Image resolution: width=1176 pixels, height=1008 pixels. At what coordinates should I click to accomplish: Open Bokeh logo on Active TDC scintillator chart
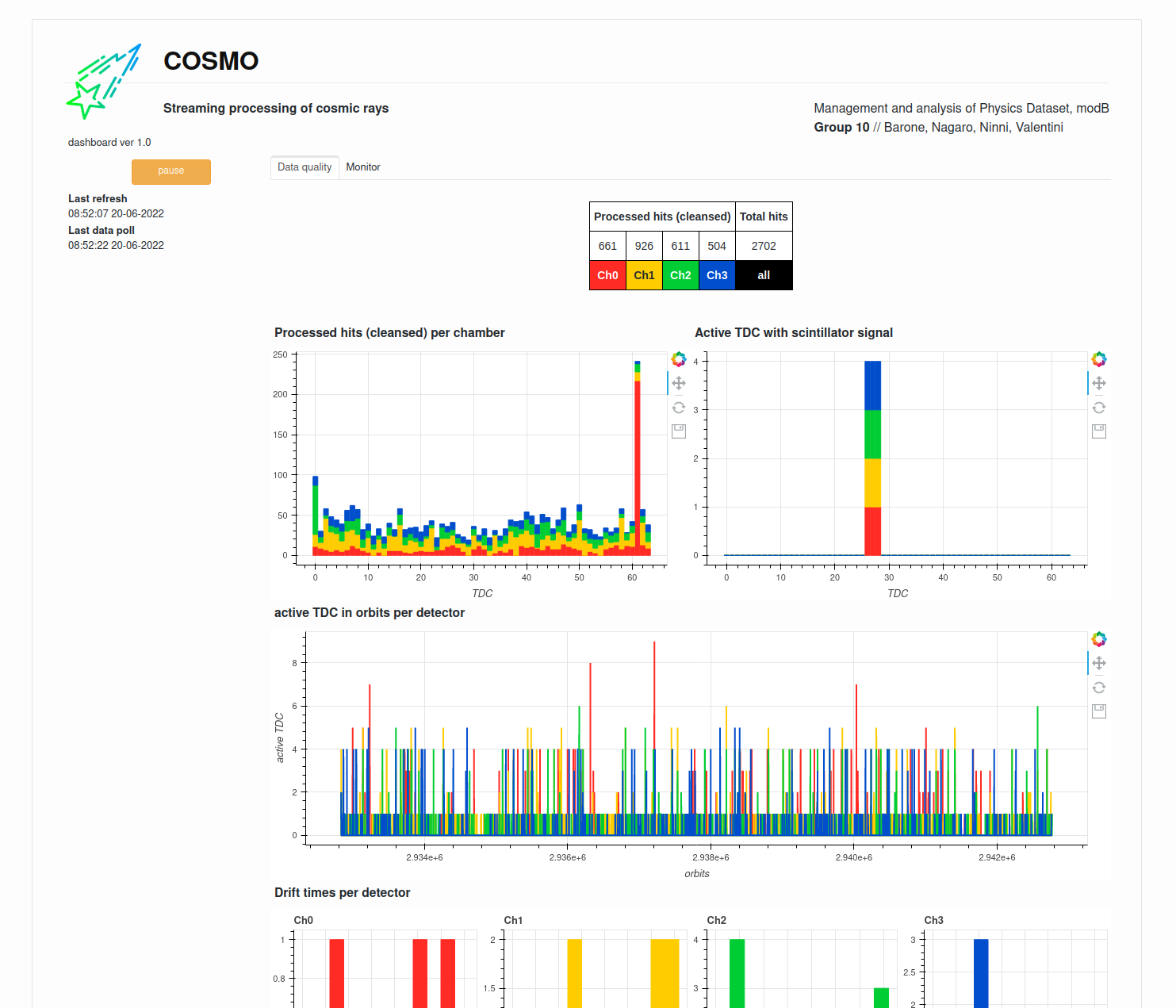pyautogui.click(x=1099, y=359)
